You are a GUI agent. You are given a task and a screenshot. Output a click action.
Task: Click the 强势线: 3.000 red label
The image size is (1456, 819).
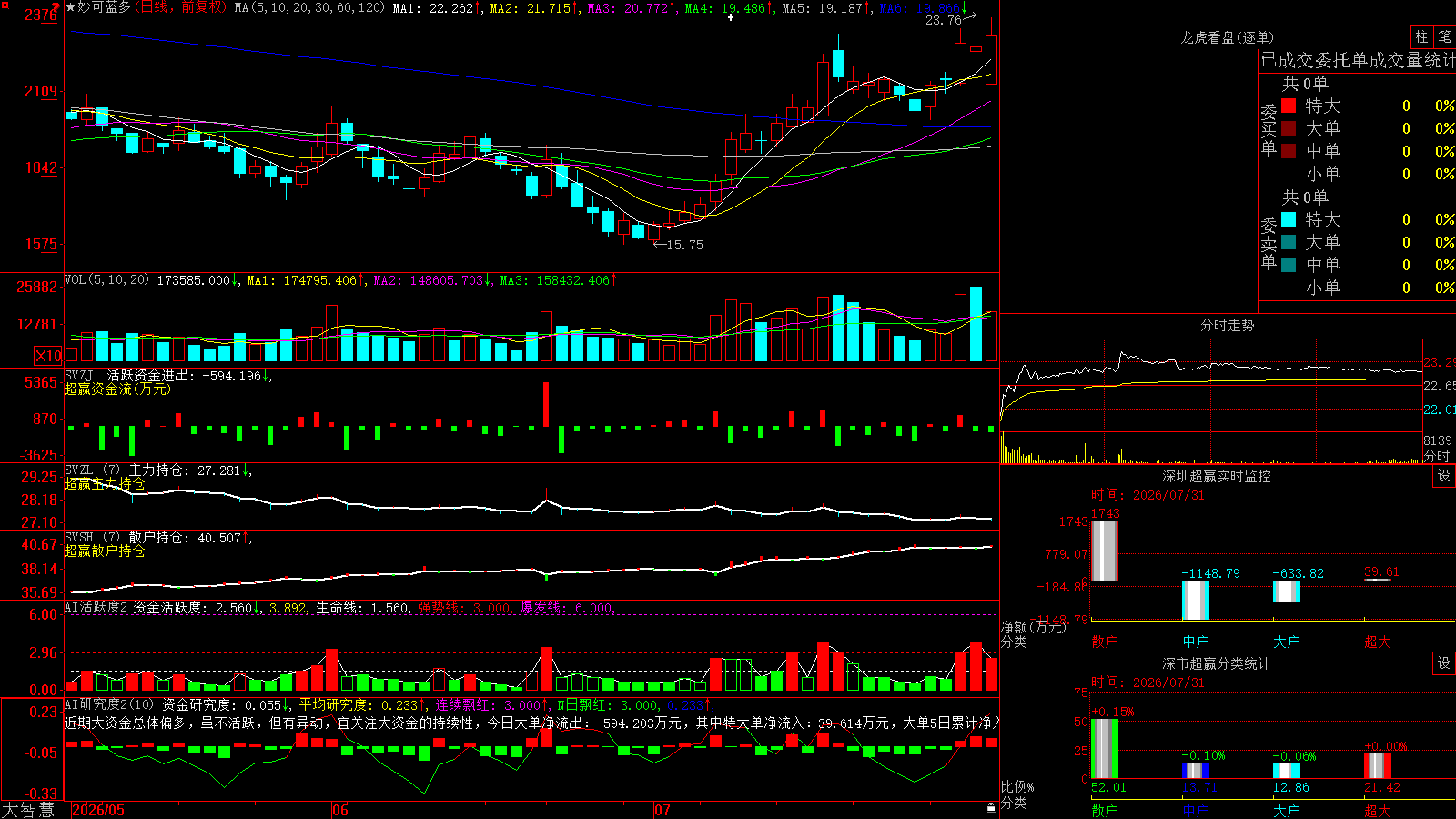tap(464, 607)
